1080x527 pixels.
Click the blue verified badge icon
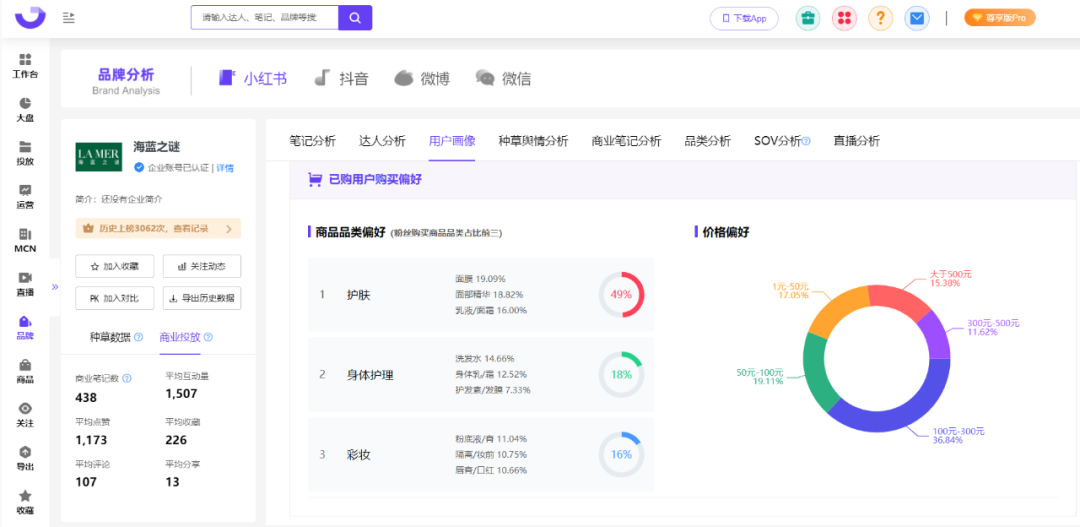point(139,167)
